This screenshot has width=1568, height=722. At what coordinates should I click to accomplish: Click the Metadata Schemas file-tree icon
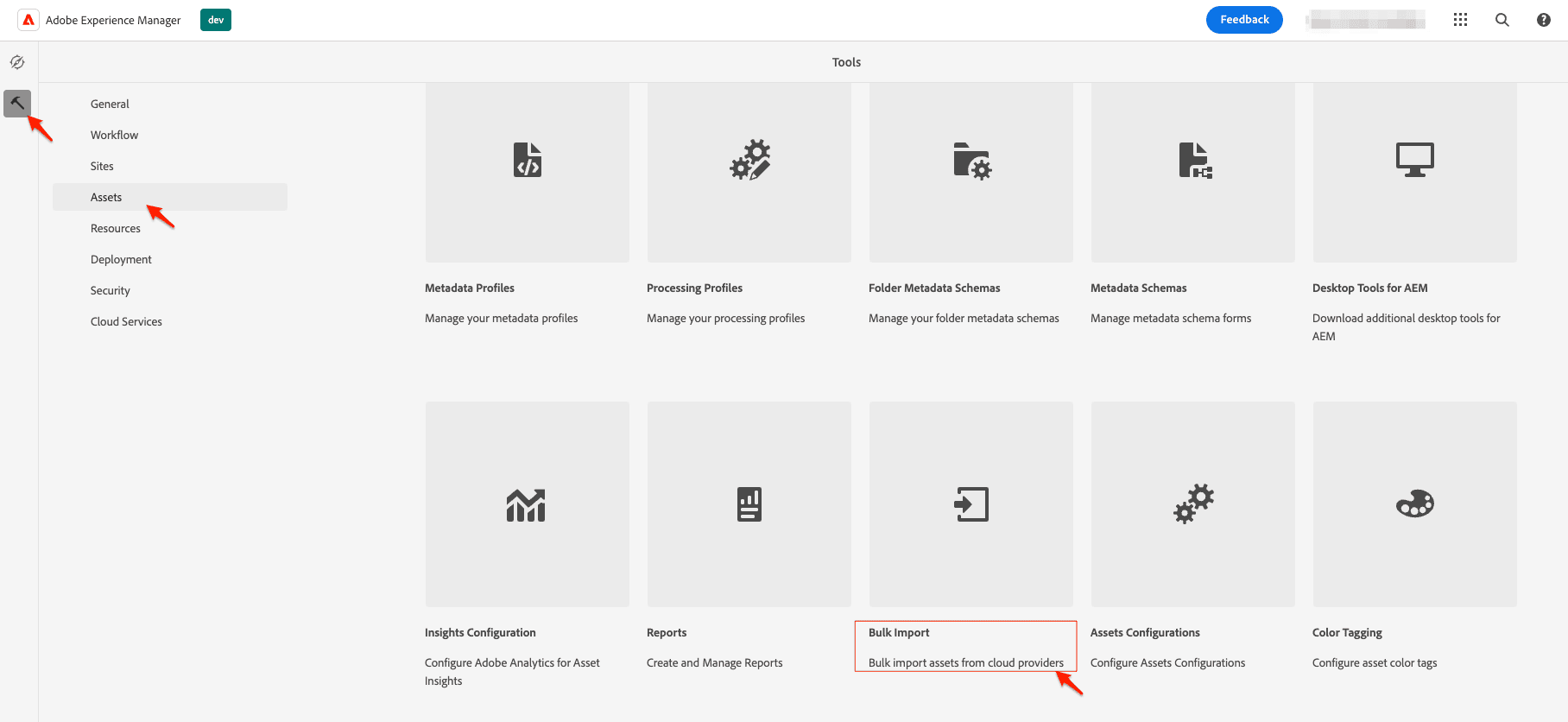(x=1195, y=161)
